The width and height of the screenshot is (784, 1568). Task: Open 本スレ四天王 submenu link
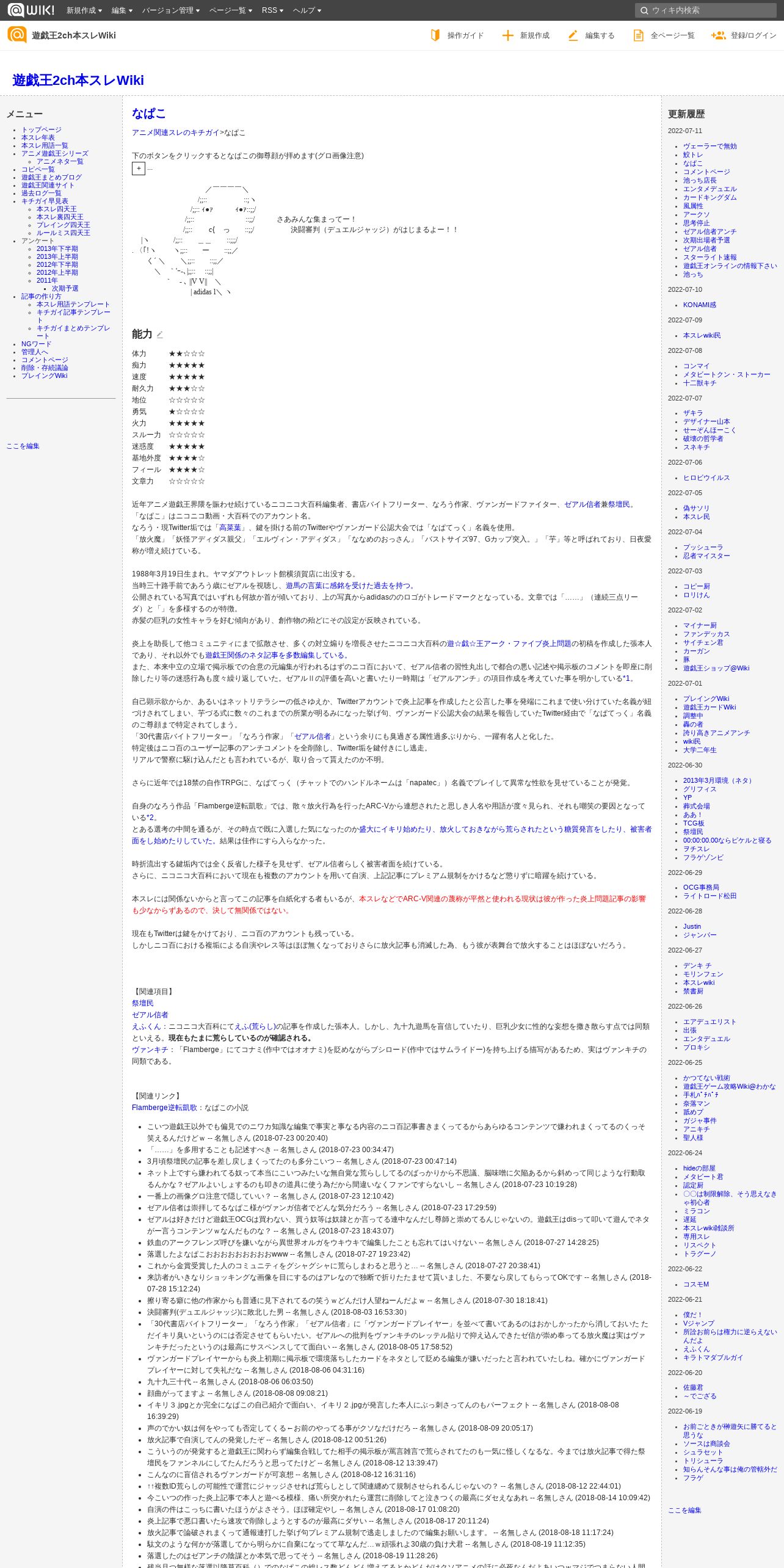pos(57,209)
